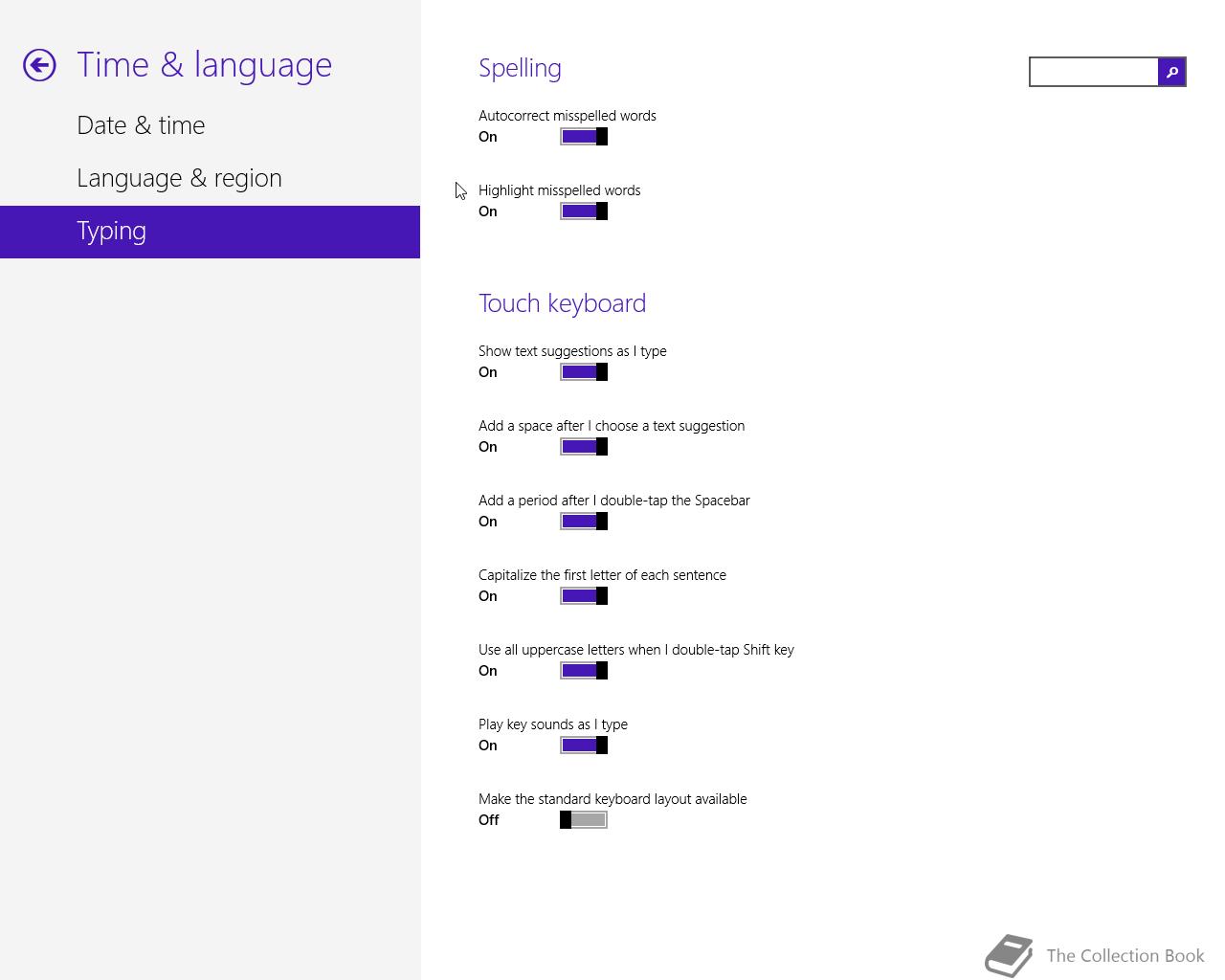Open Date & time settings

coord(141,125)
